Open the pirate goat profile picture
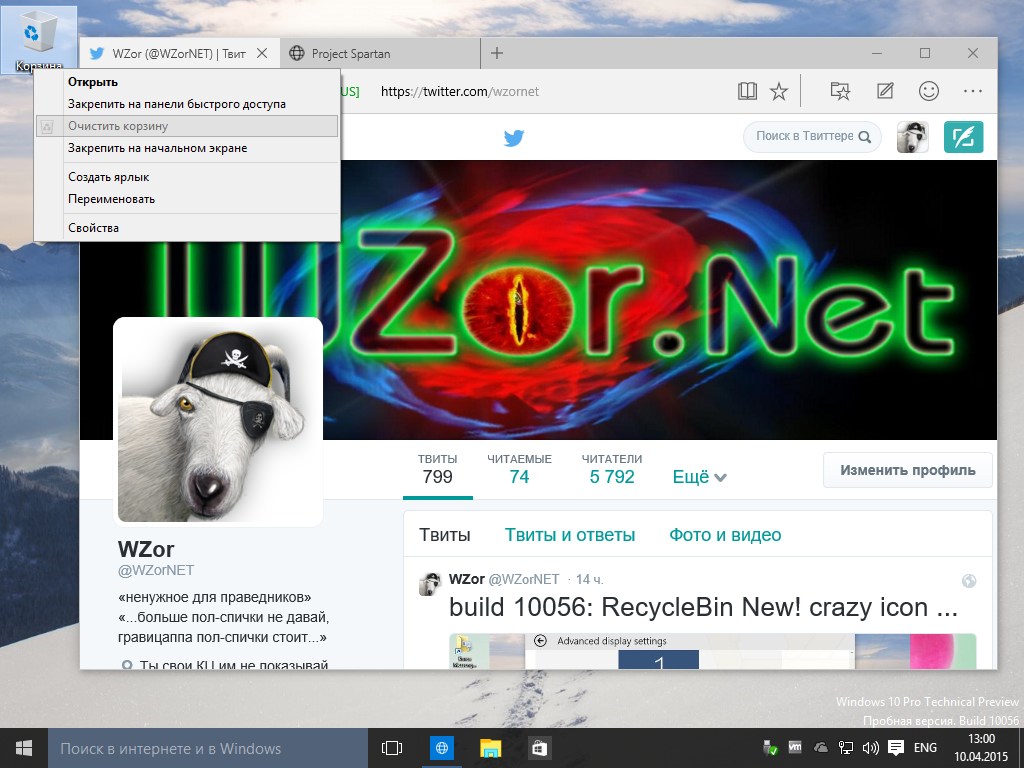The width and height of the screenshot is (1024, 768). [218, 422]
